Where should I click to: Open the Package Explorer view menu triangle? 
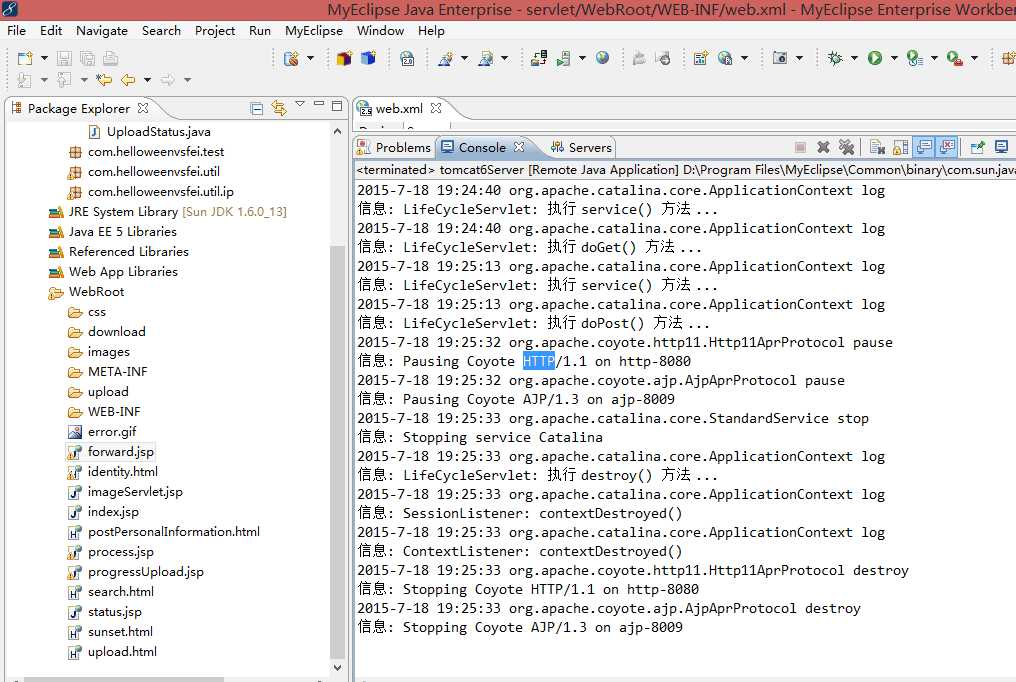click(x=300, y=104)
